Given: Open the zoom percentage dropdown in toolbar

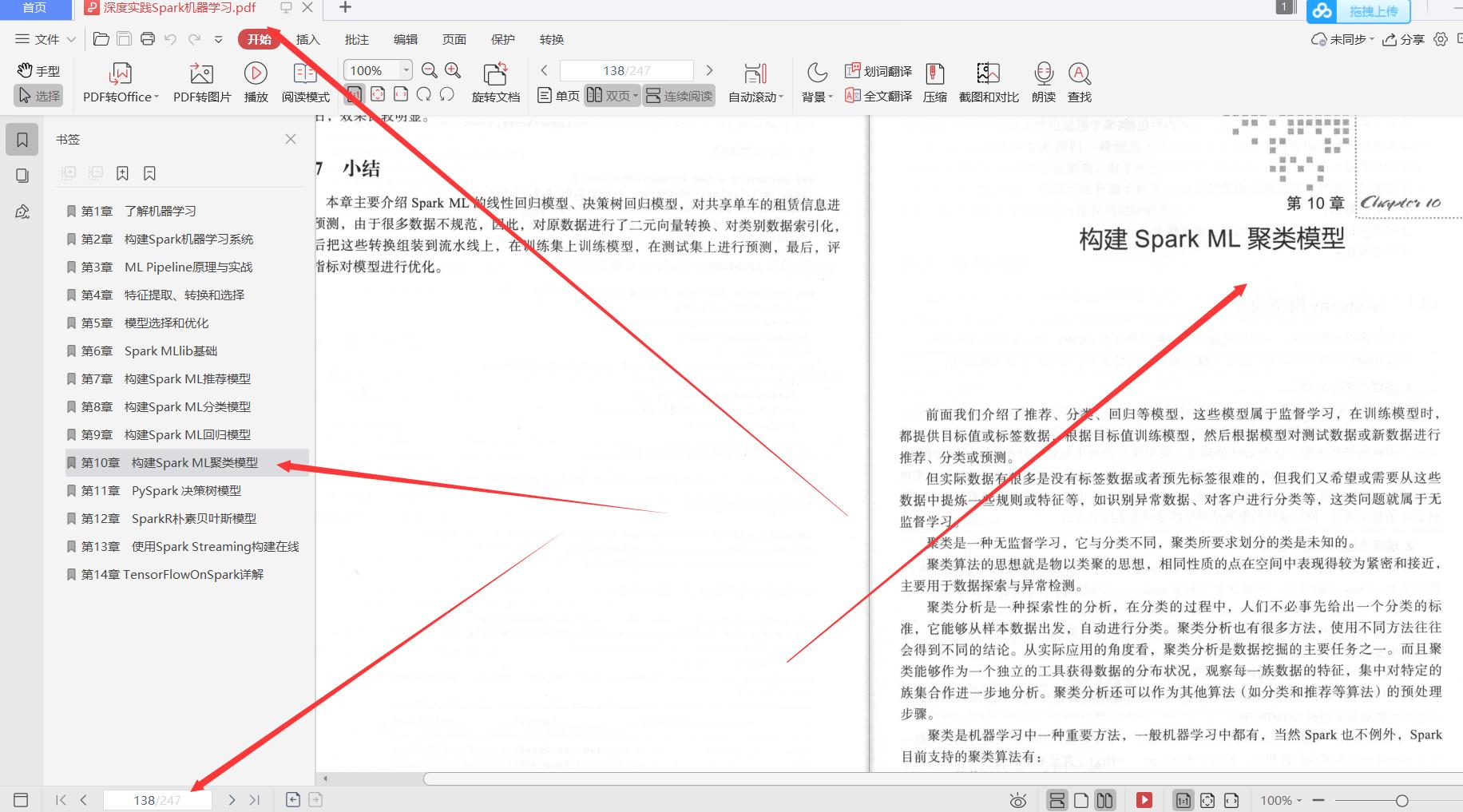Looking at the screenshot, I should [x=406, y=70].
